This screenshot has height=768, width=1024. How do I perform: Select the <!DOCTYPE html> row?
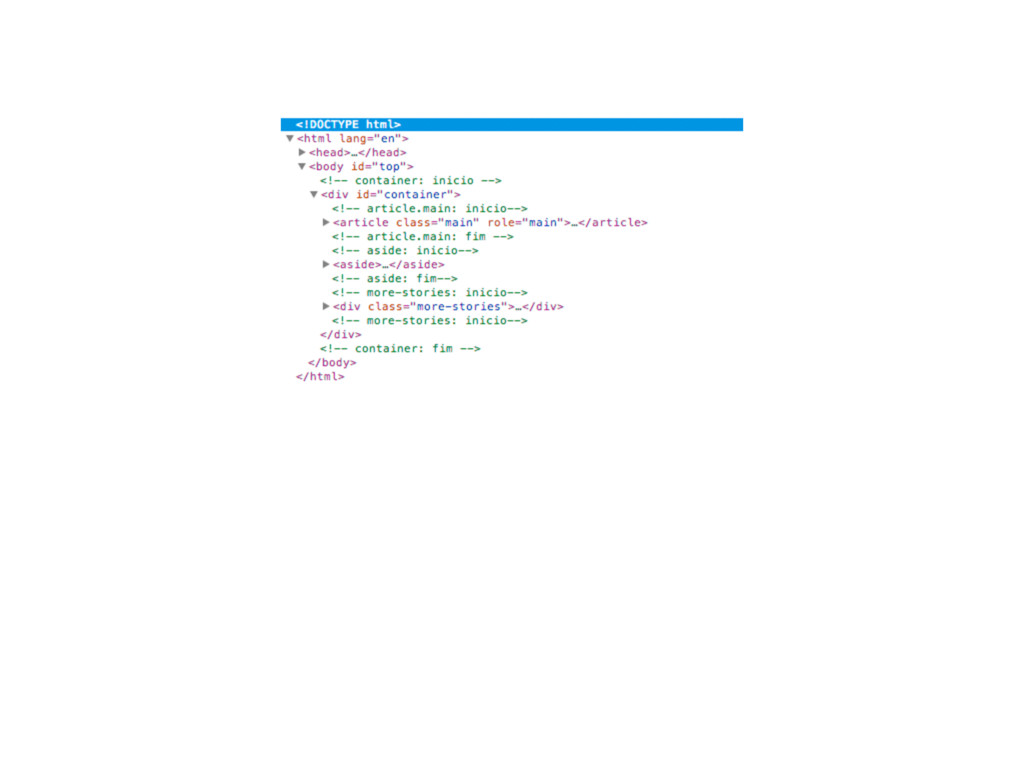coord(511,124)
